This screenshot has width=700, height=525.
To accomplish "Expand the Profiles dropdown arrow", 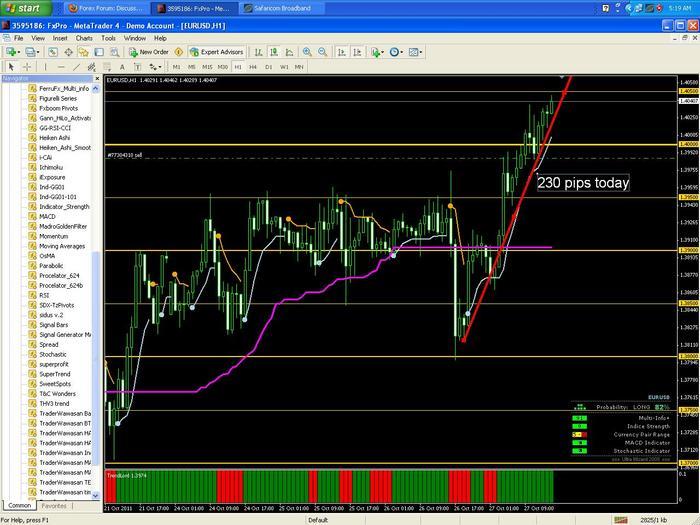I will click(38, 52).
